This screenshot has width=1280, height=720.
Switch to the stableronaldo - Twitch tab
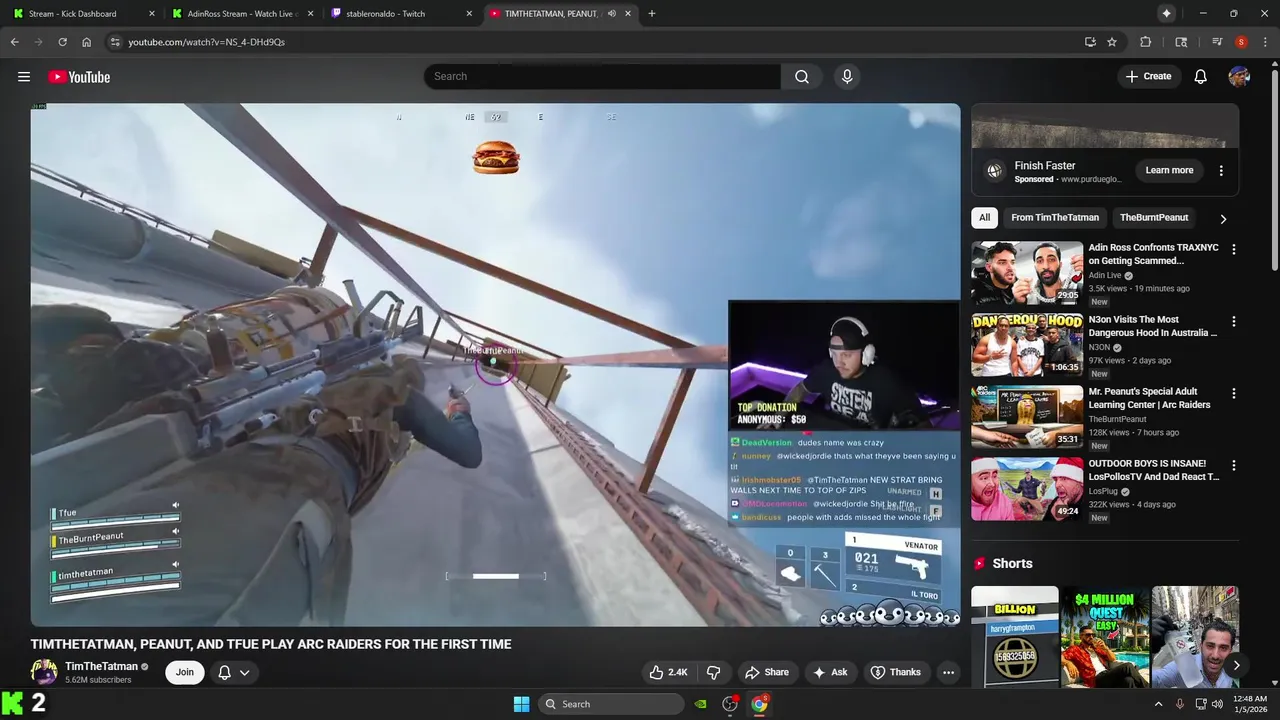coord(402,13)
